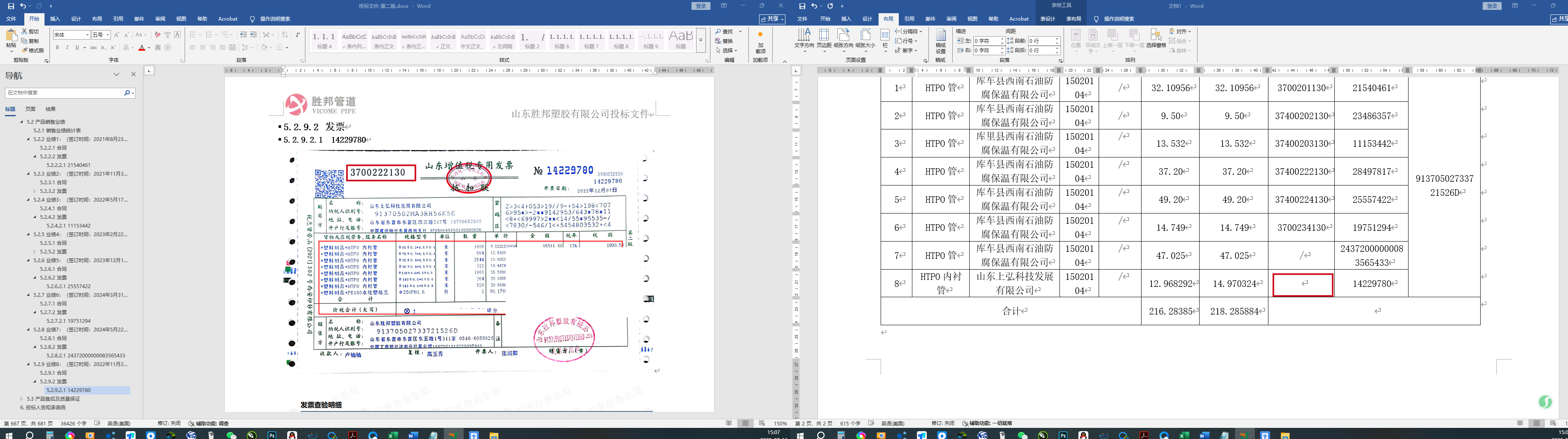1568x439 pixels.
Task: Open the 分隔符 breaks dropdown
Action: [909, 31]
